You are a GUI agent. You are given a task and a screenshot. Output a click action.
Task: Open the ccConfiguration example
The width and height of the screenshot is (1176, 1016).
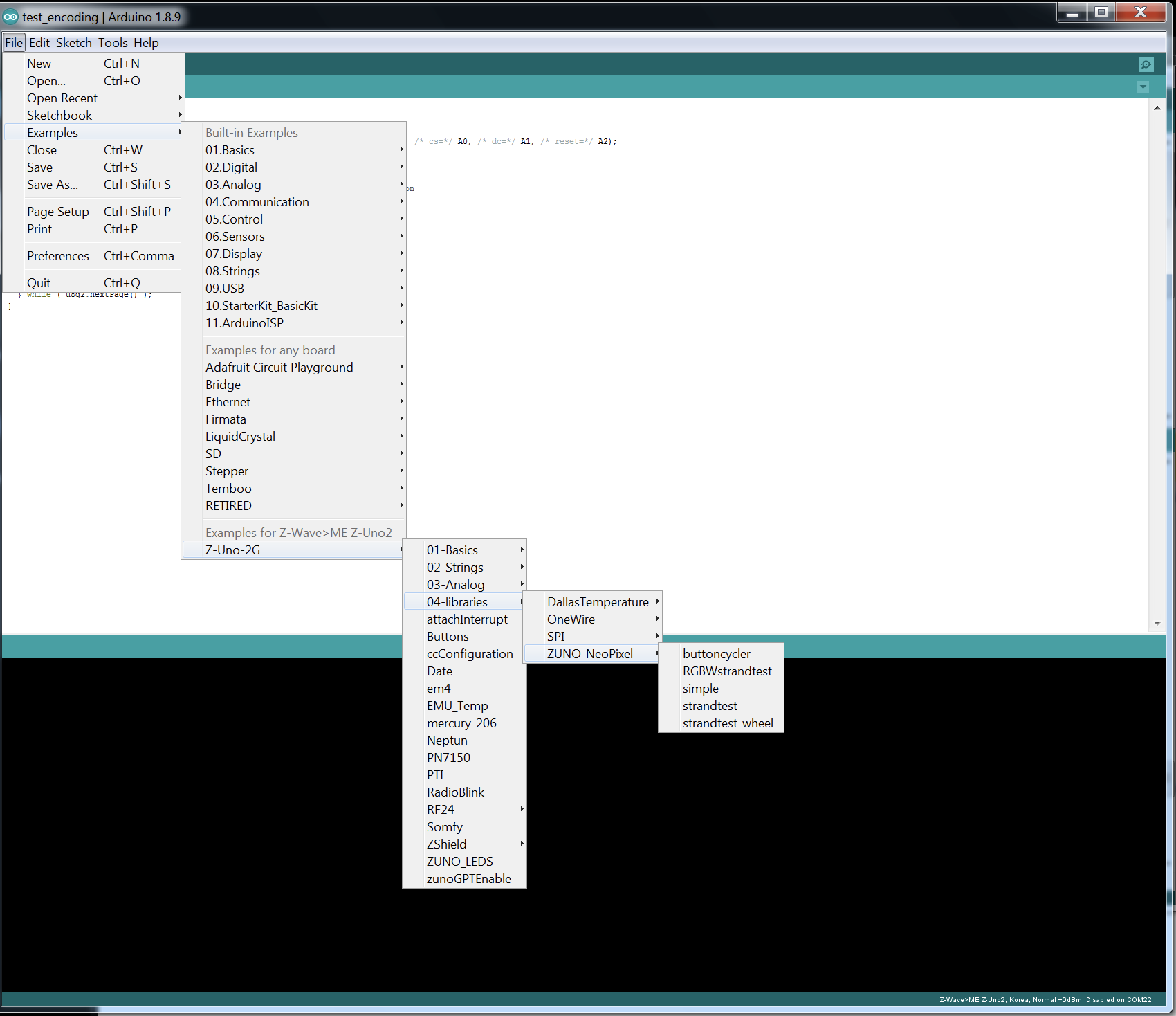tap(464, 653)
